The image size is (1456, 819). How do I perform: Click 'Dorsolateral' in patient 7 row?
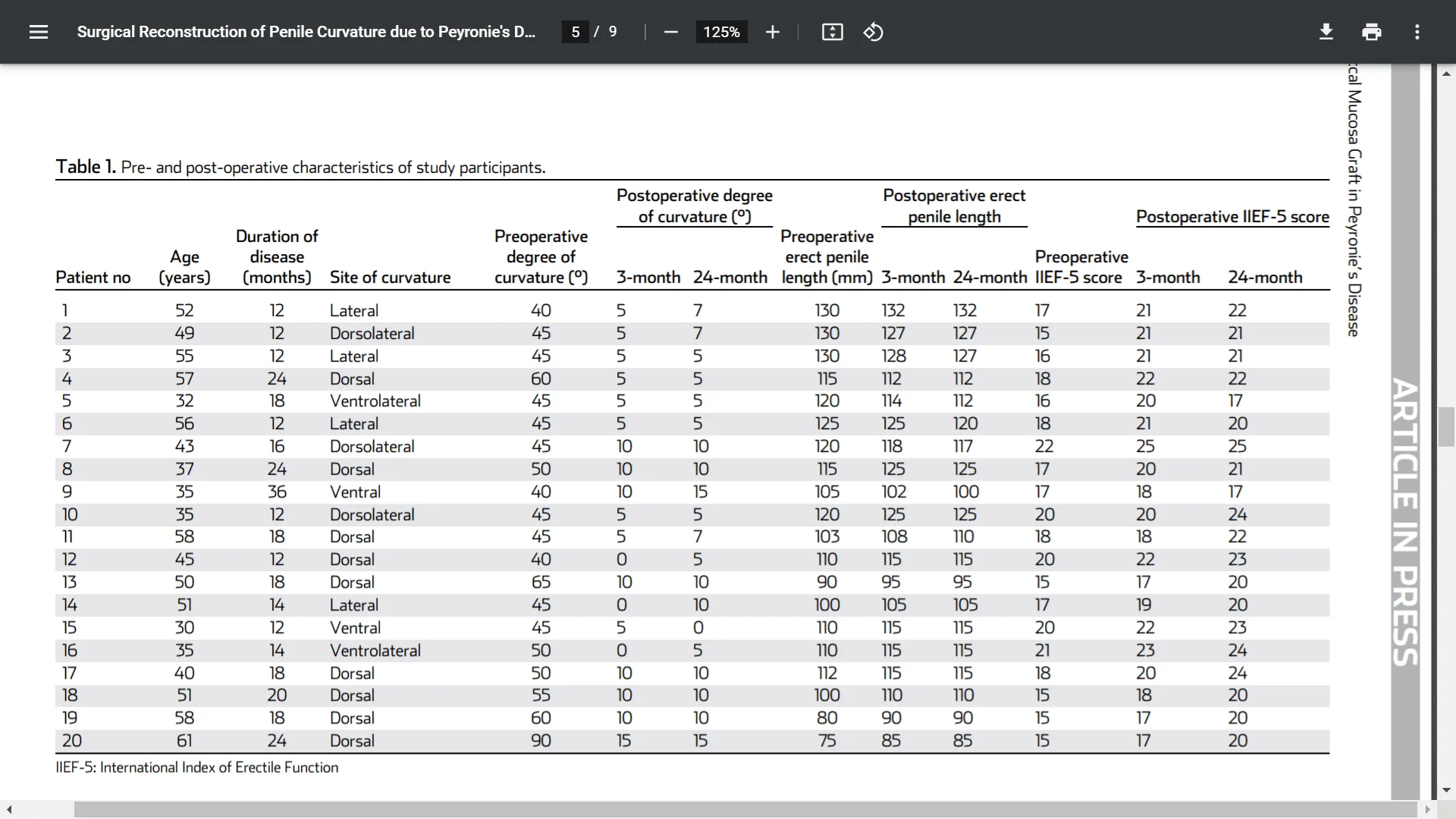click(x=372, y=447)
